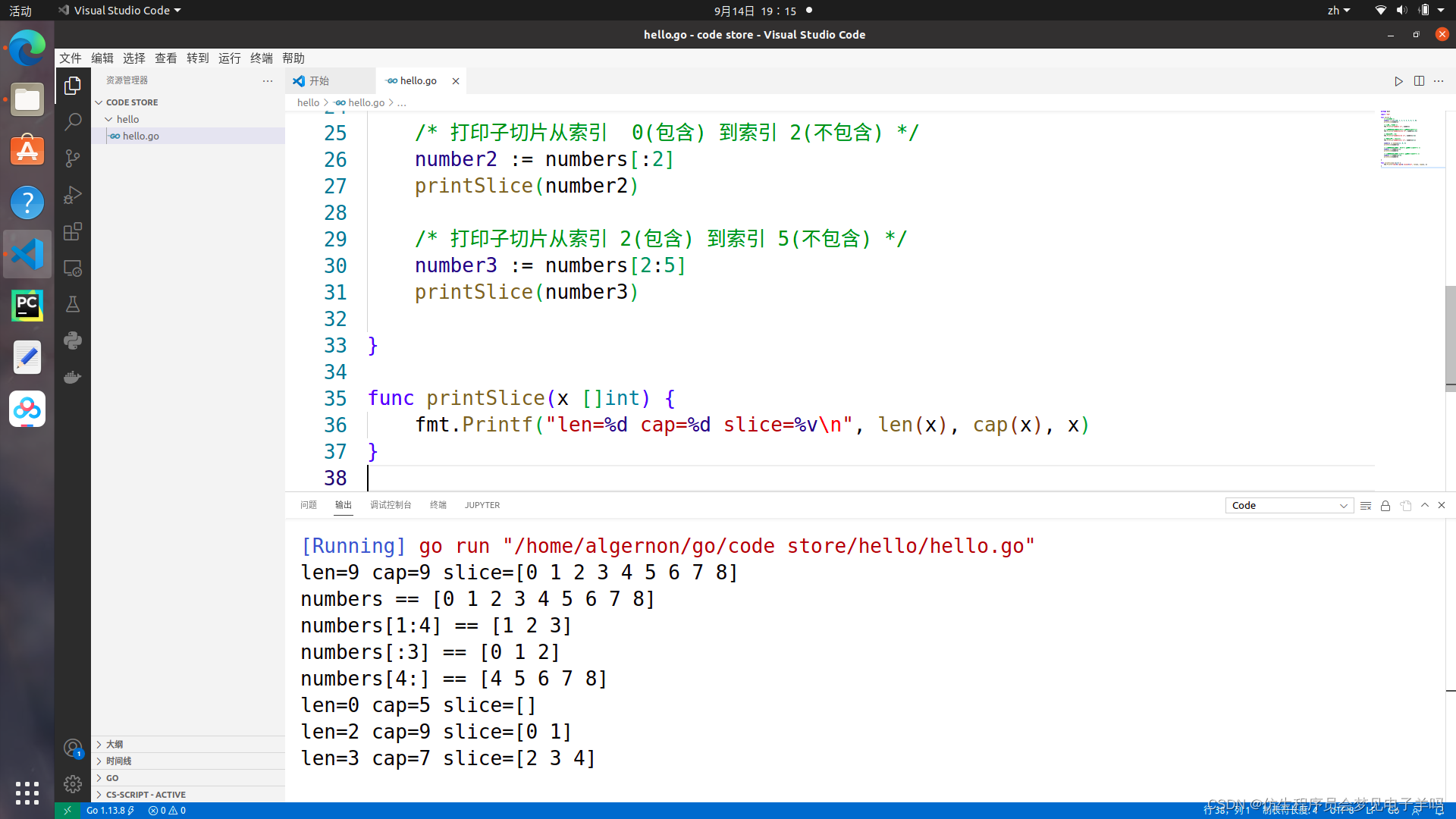Close the hello.go editor tab
The height and width of the screenshot is (819, 1456).
pos(456,81)
